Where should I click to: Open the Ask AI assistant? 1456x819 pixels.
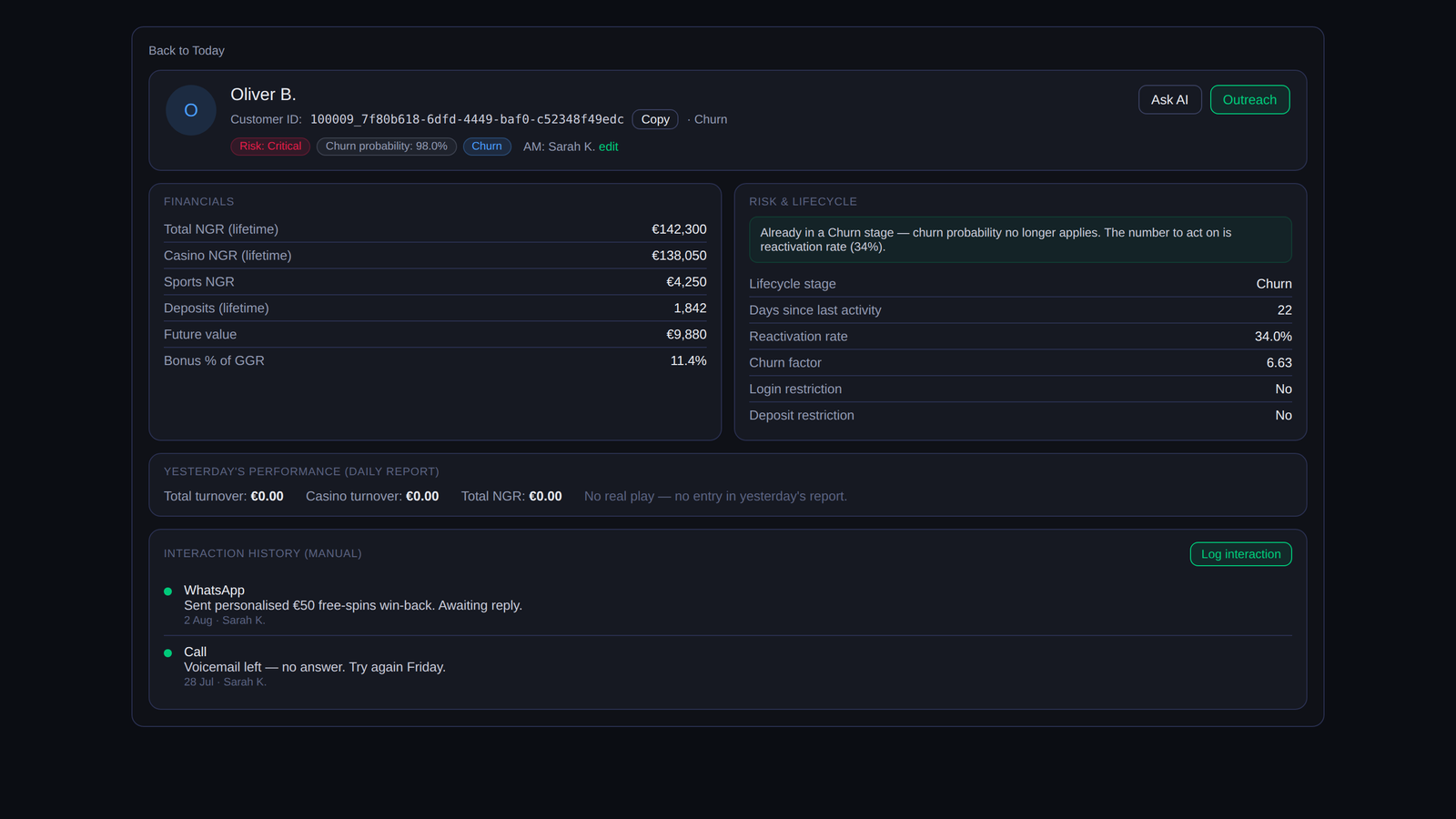coord(1169,99)
